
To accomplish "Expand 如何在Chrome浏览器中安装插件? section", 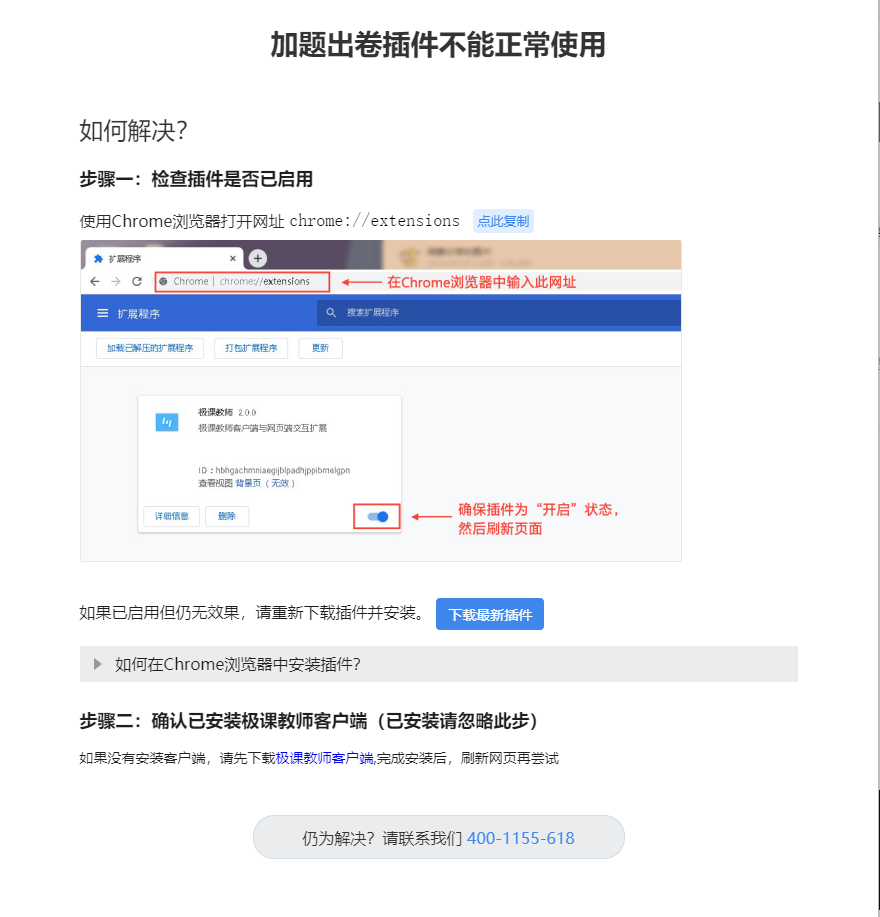I will click(x=439, y=664).
